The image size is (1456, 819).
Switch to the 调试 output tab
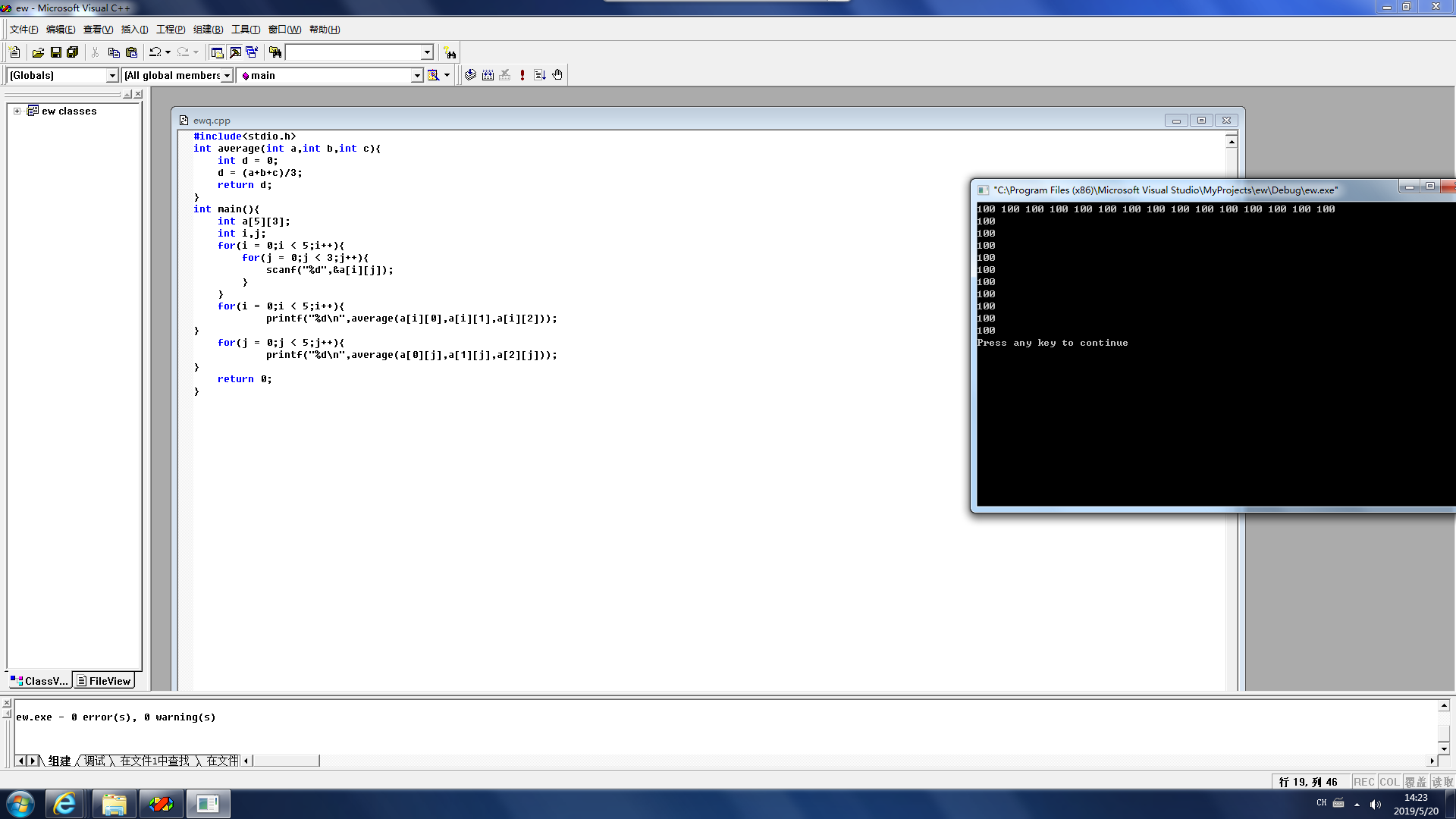point(95,761)
